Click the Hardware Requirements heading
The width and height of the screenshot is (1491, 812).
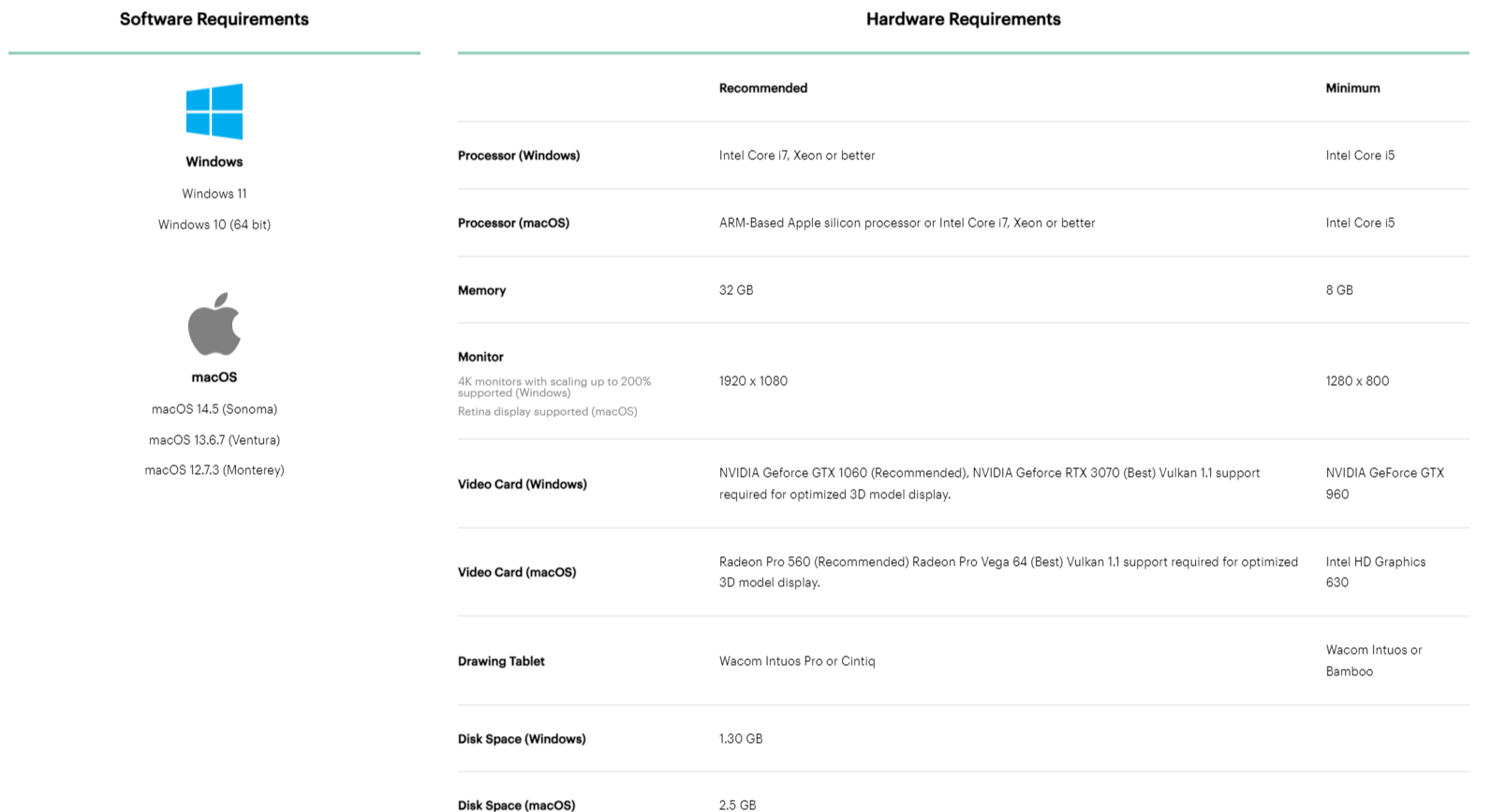coord(963,19)
